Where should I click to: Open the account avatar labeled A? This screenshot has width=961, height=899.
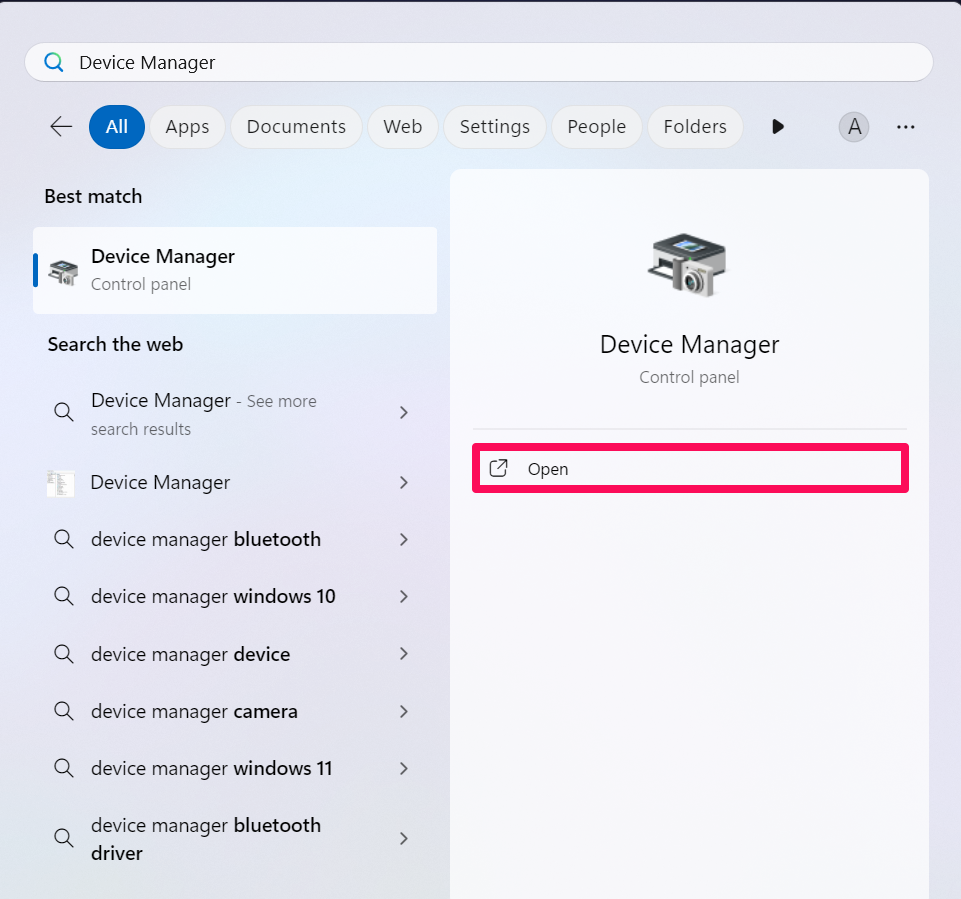(854, 127)
